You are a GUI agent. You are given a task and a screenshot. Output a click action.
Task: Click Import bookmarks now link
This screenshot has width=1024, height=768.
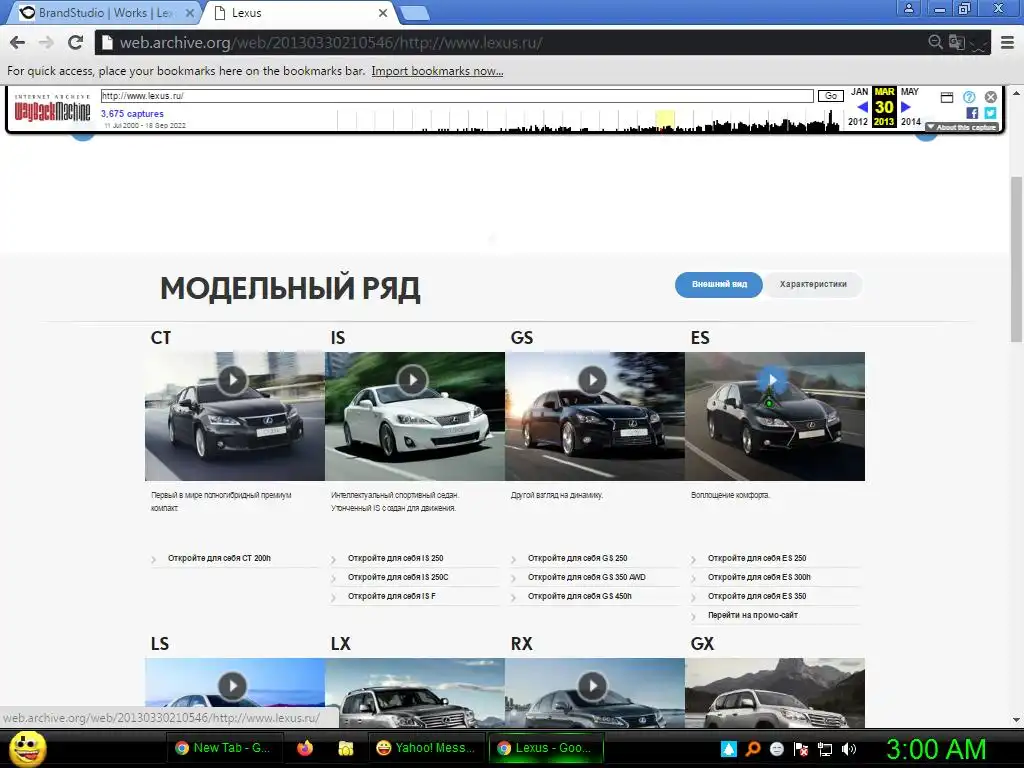pyautogui.click(x=438, y=71)
